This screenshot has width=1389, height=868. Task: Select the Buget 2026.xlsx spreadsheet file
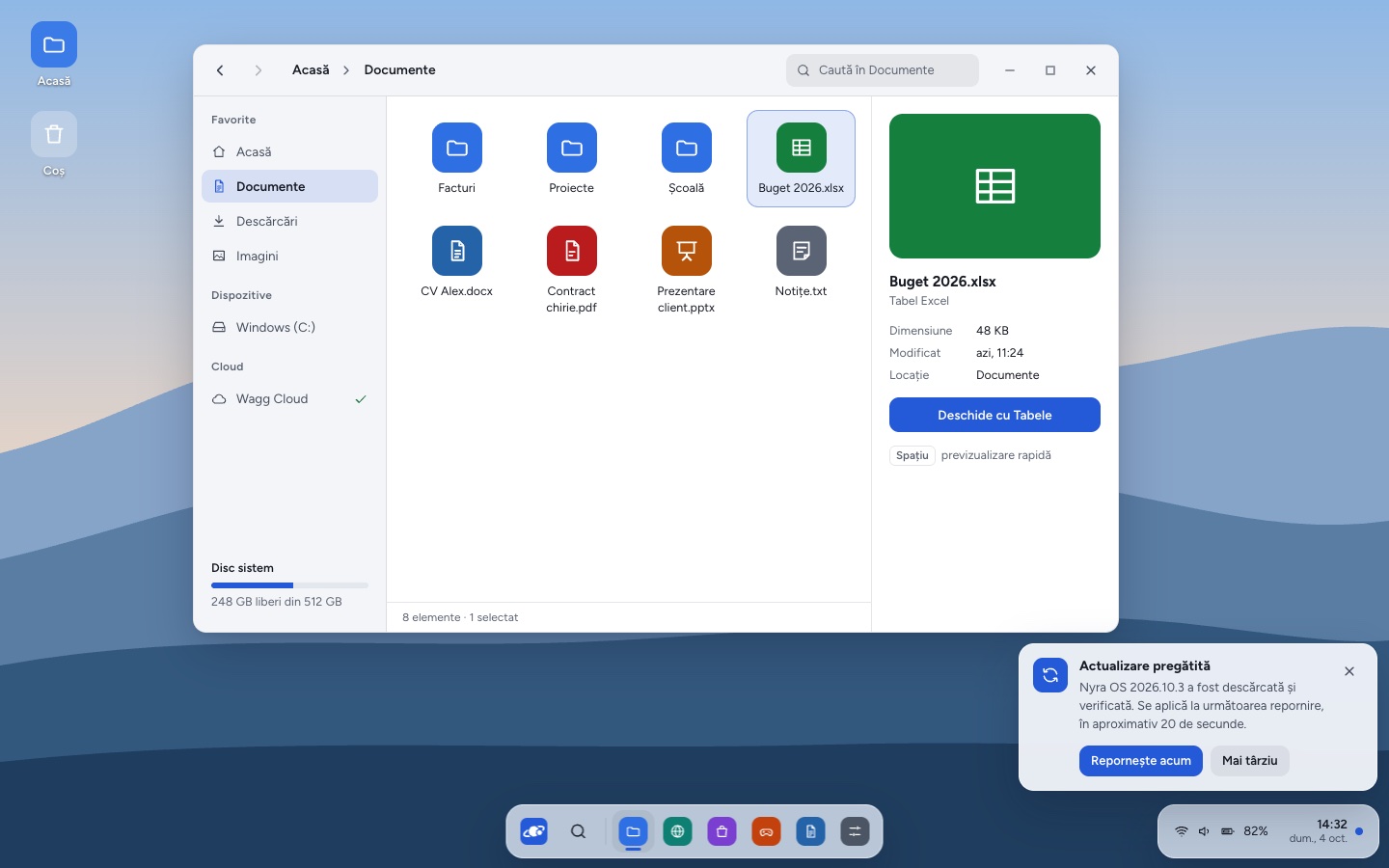pyautogui.click(x=801, y=158)
